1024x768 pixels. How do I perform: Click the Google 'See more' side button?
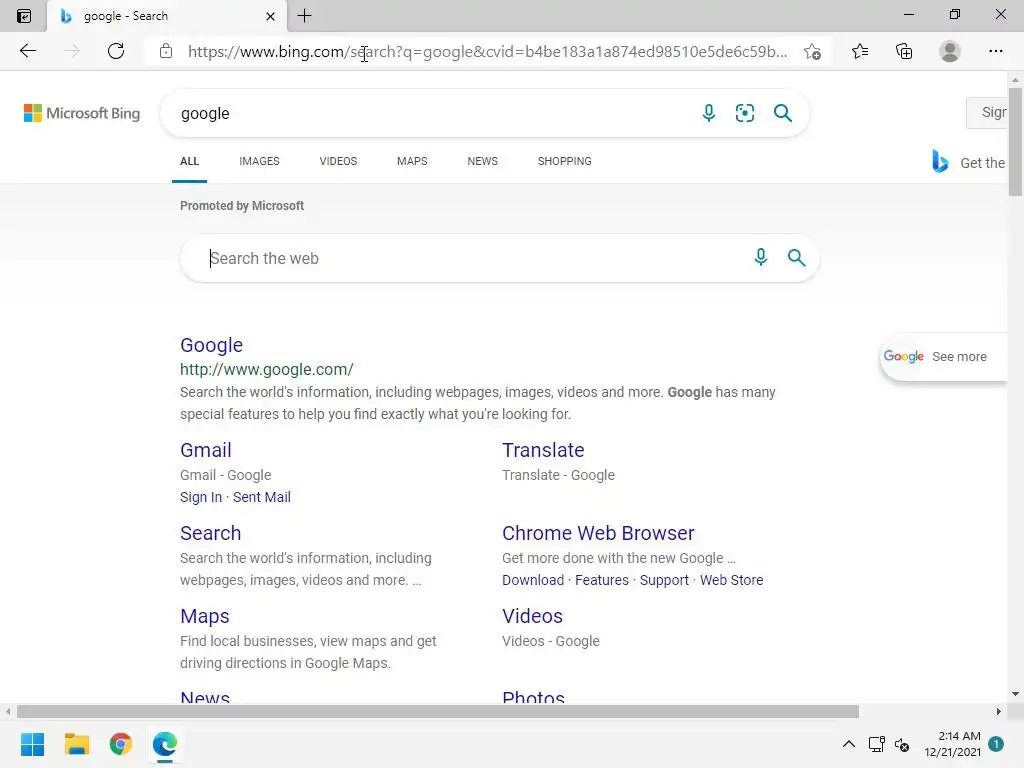coord(944,357)
